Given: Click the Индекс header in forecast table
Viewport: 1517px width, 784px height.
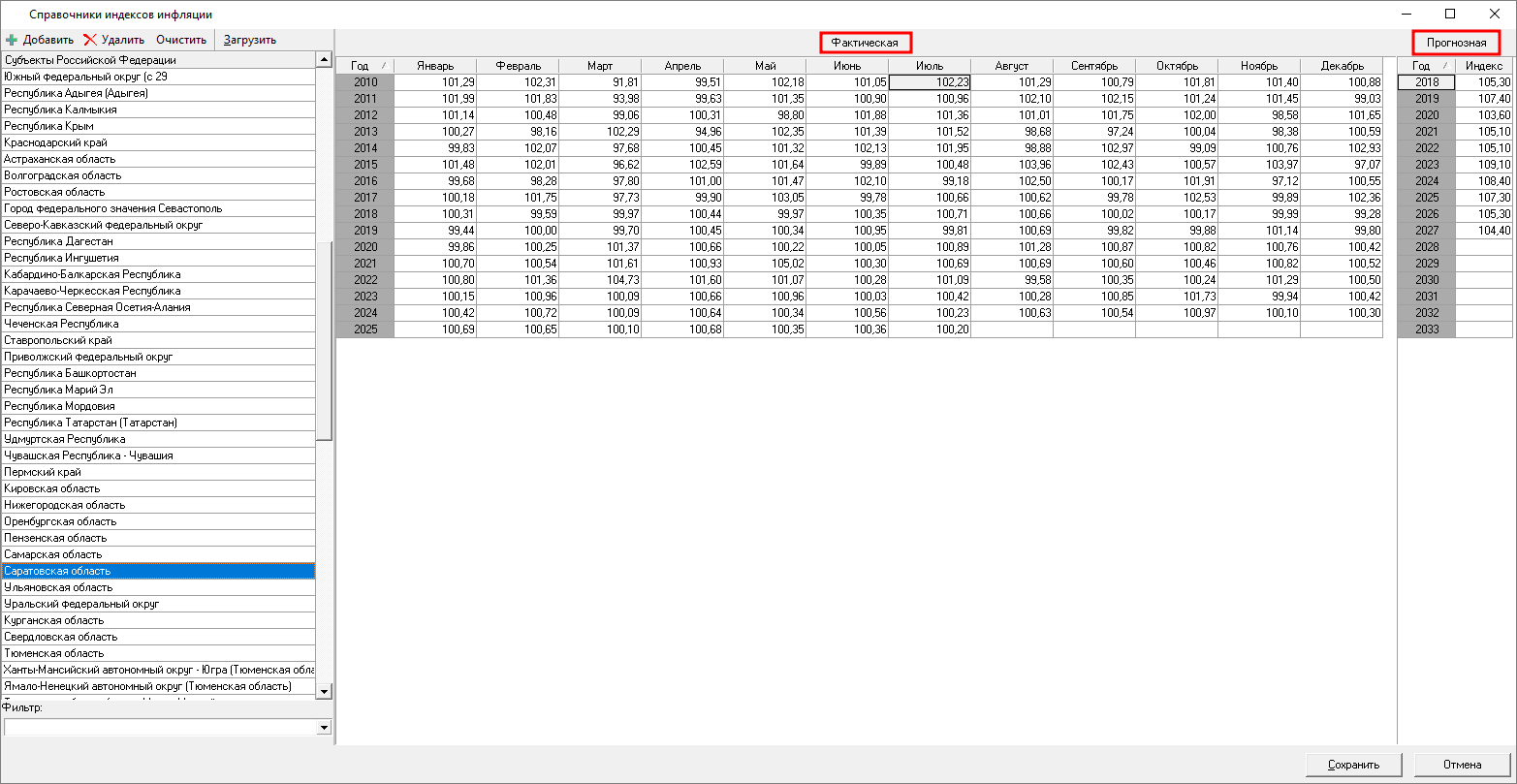Looking at the screenshot, I should 1483,66.
